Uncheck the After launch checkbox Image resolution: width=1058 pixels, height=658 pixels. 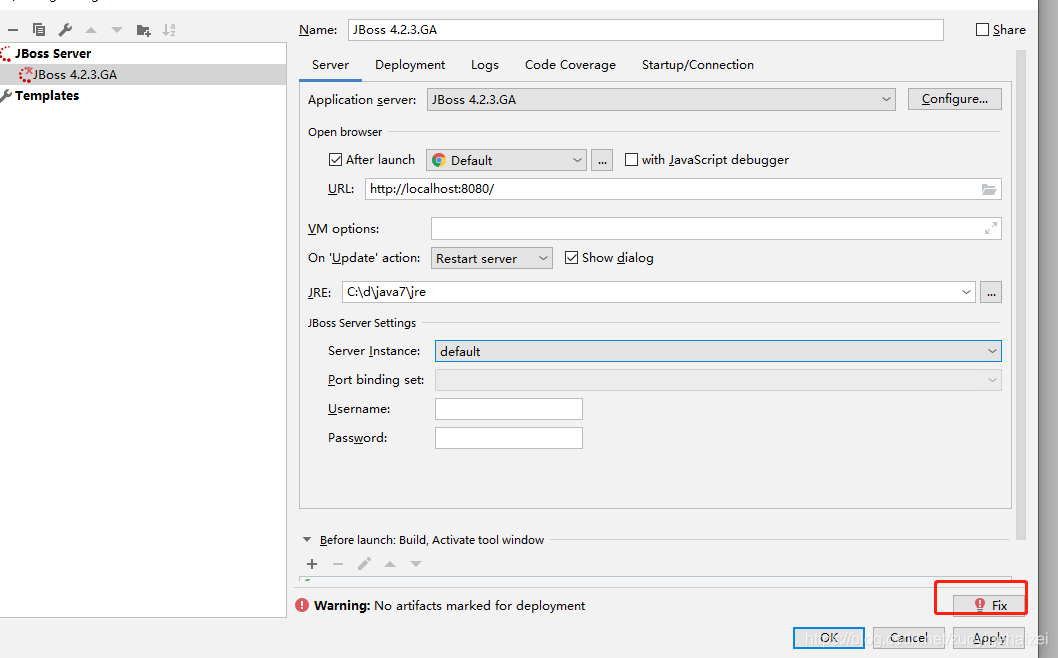click(335, 159)
